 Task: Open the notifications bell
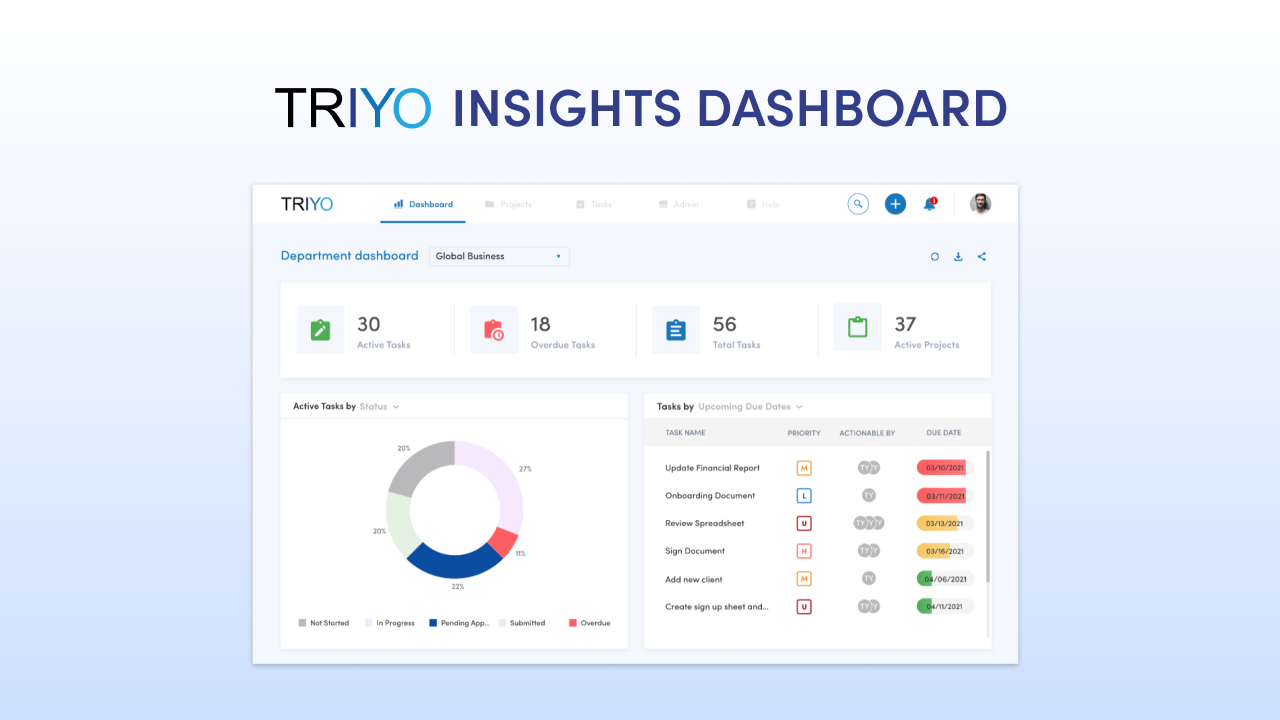tap(930, 204)
